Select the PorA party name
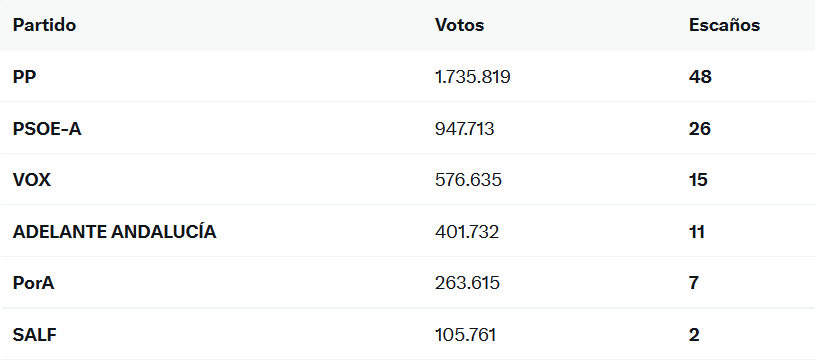Screen dimensions: 815x361 point(33,283)
